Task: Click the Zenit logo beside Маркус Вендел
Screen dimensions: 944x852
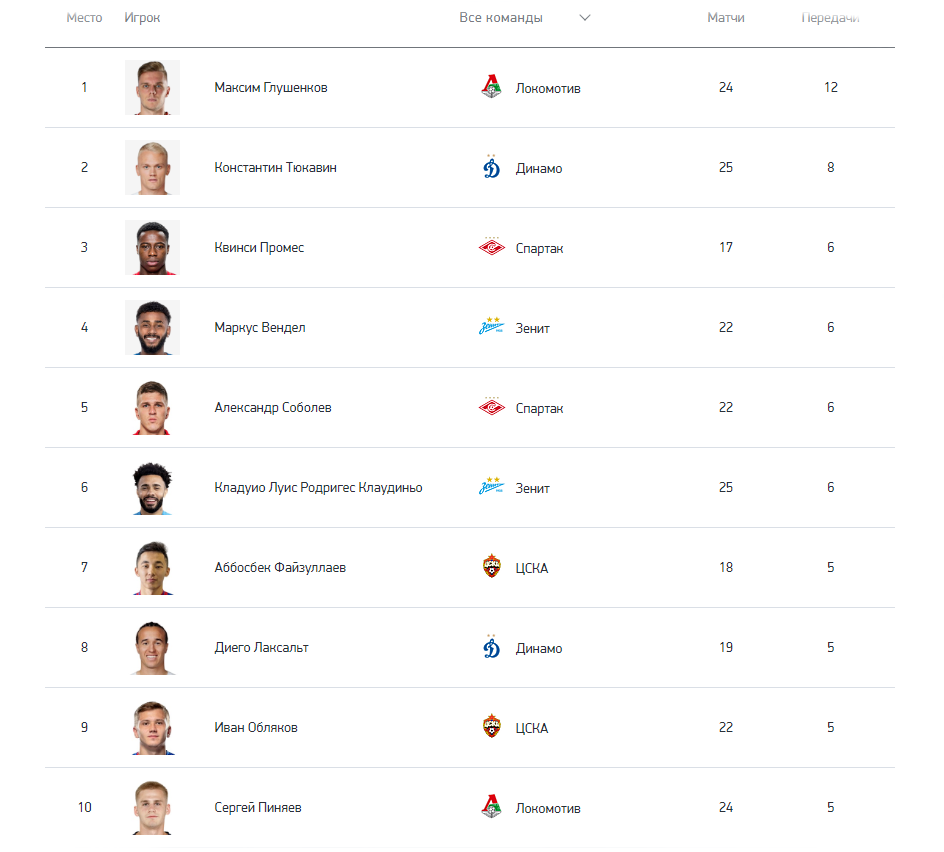Action: pyautogui.click(x=491, y=327)
